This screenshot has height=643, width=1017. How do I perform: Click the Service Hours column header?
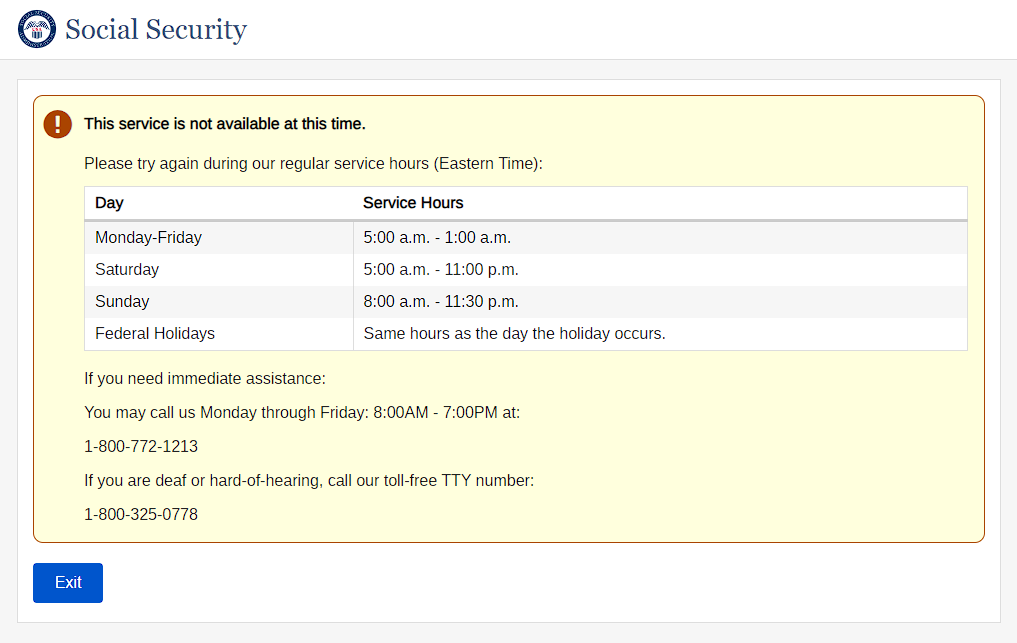tap(413, 203)
